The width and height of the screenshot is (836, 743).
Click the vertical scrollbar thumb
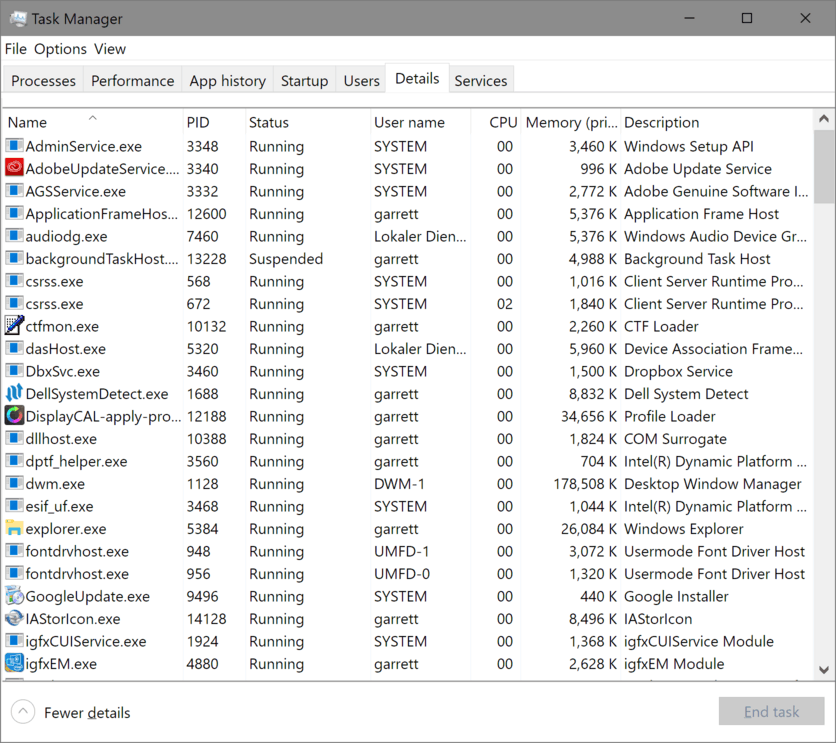click(824, 166)
